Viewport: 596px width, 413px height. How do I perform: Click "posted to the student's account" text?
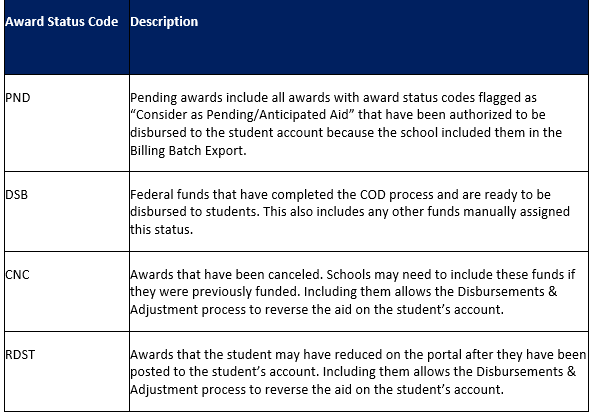point(224,372)
